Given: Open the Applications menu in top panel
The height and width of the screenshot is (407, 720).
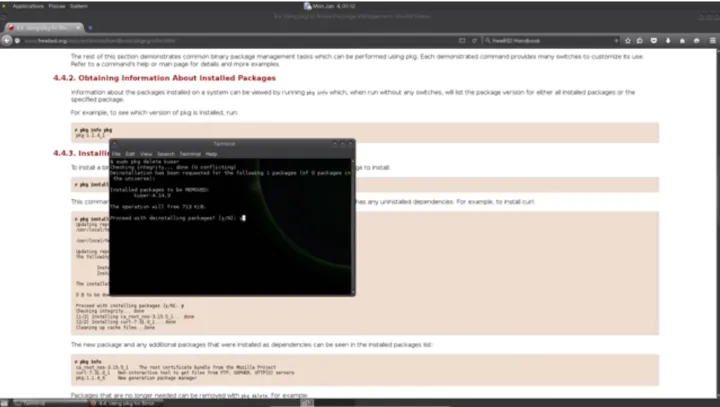Looking at the screenshot, I should pos(27,5).
